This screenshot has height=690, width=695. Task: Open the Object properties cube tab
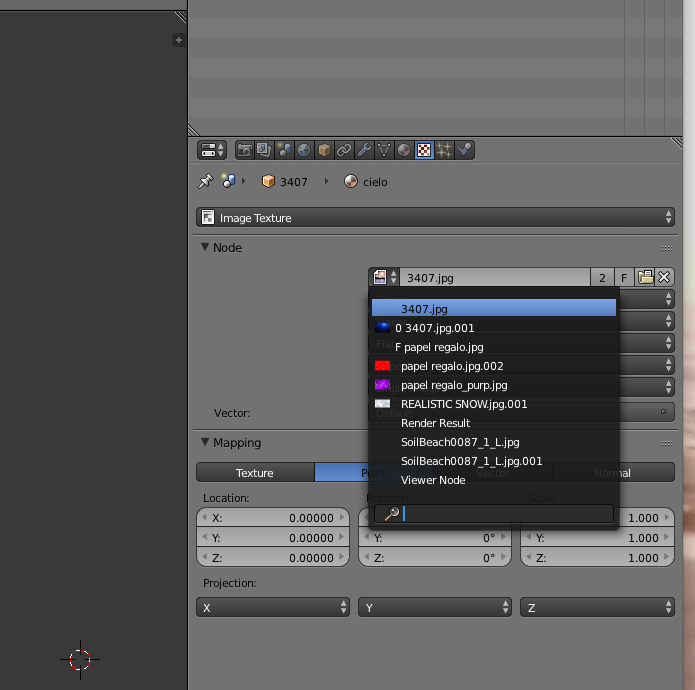pyautogui.click(x=324, y=150)
